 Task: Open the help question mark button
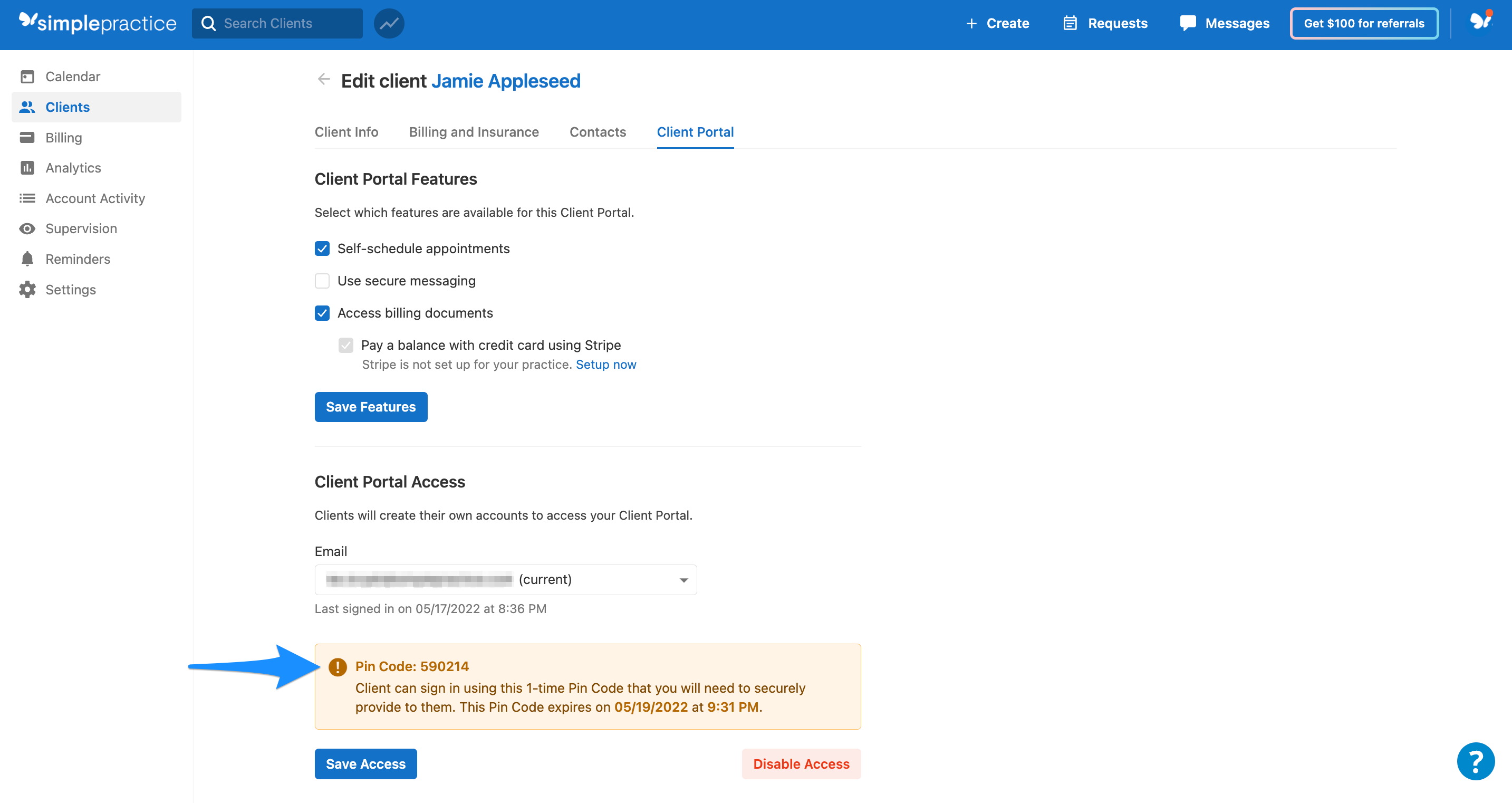[1475, 761]
